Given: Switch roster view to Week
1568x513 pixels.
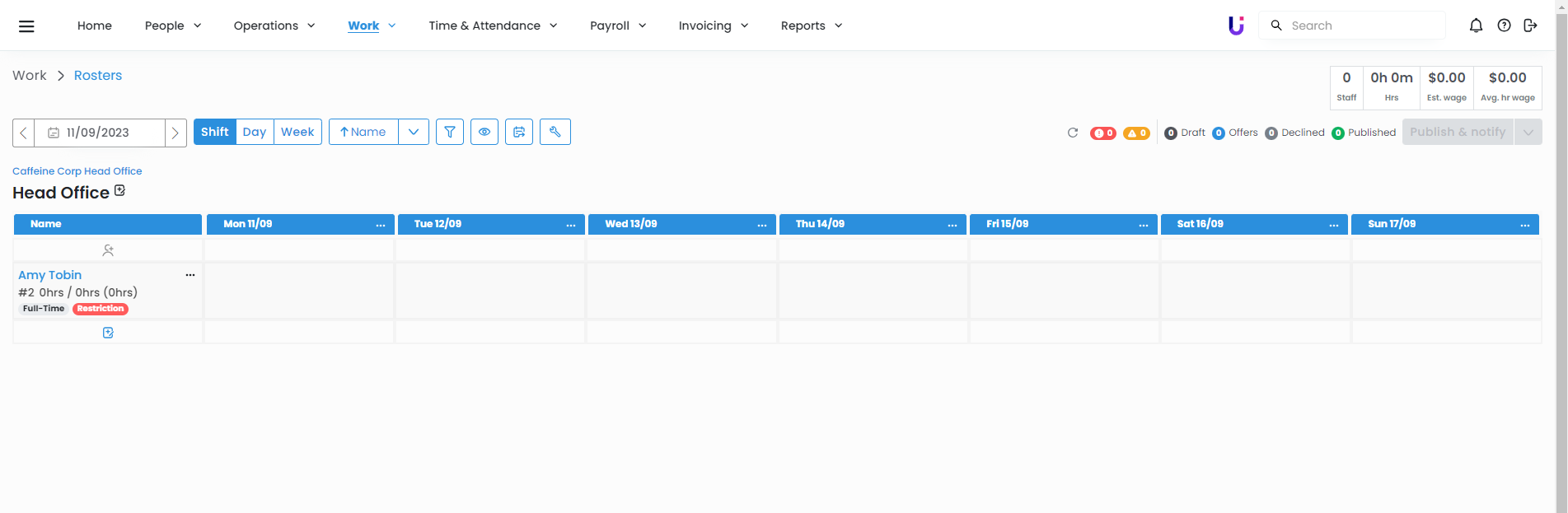Looking at the screenshot, I should click(297, 132).
